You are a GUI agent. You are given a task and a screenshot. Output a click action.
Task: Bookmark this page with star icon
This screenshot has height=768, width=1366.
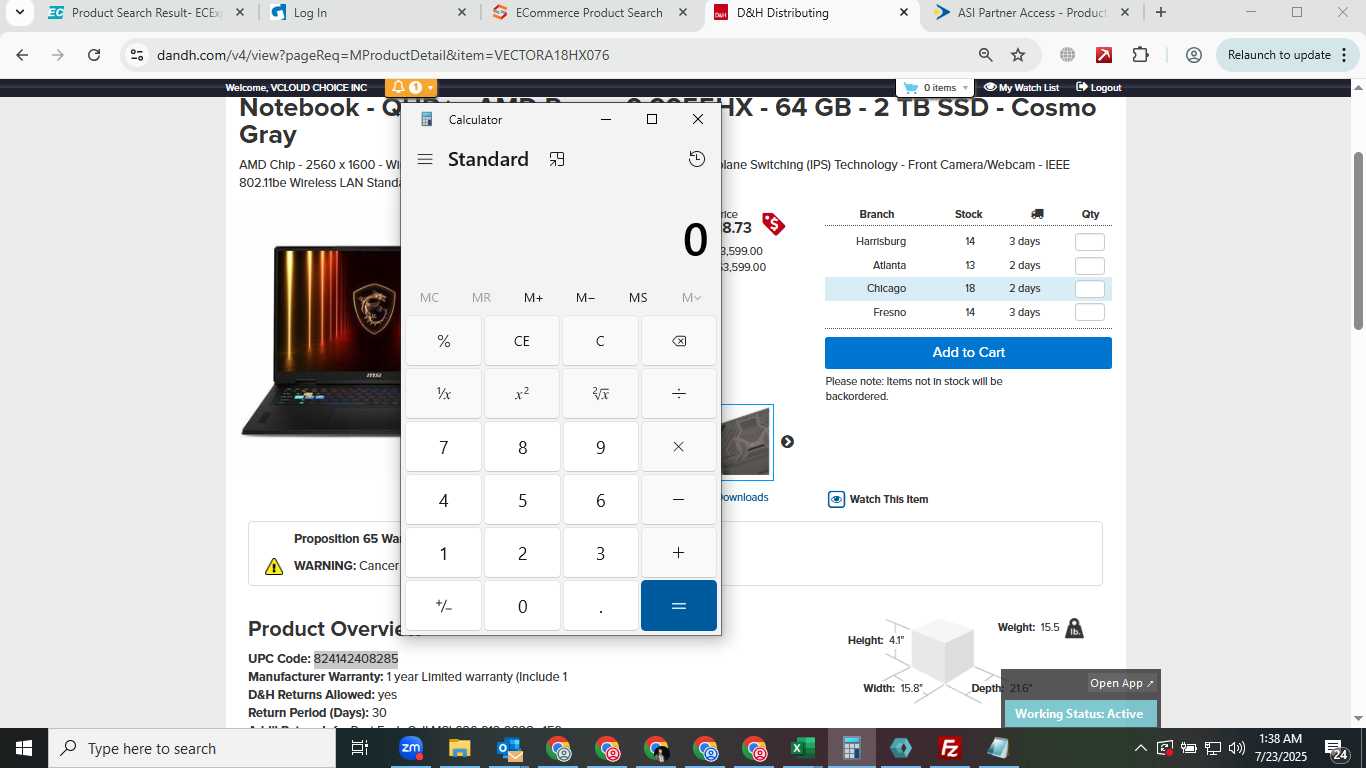pos(1018,55)
